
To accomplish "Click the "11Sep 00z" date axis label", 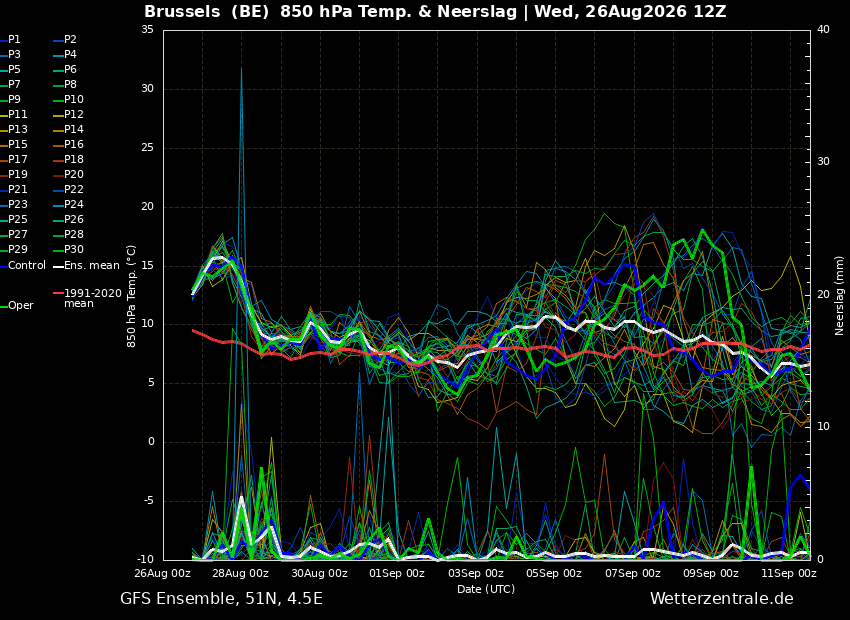I will 789,573.
